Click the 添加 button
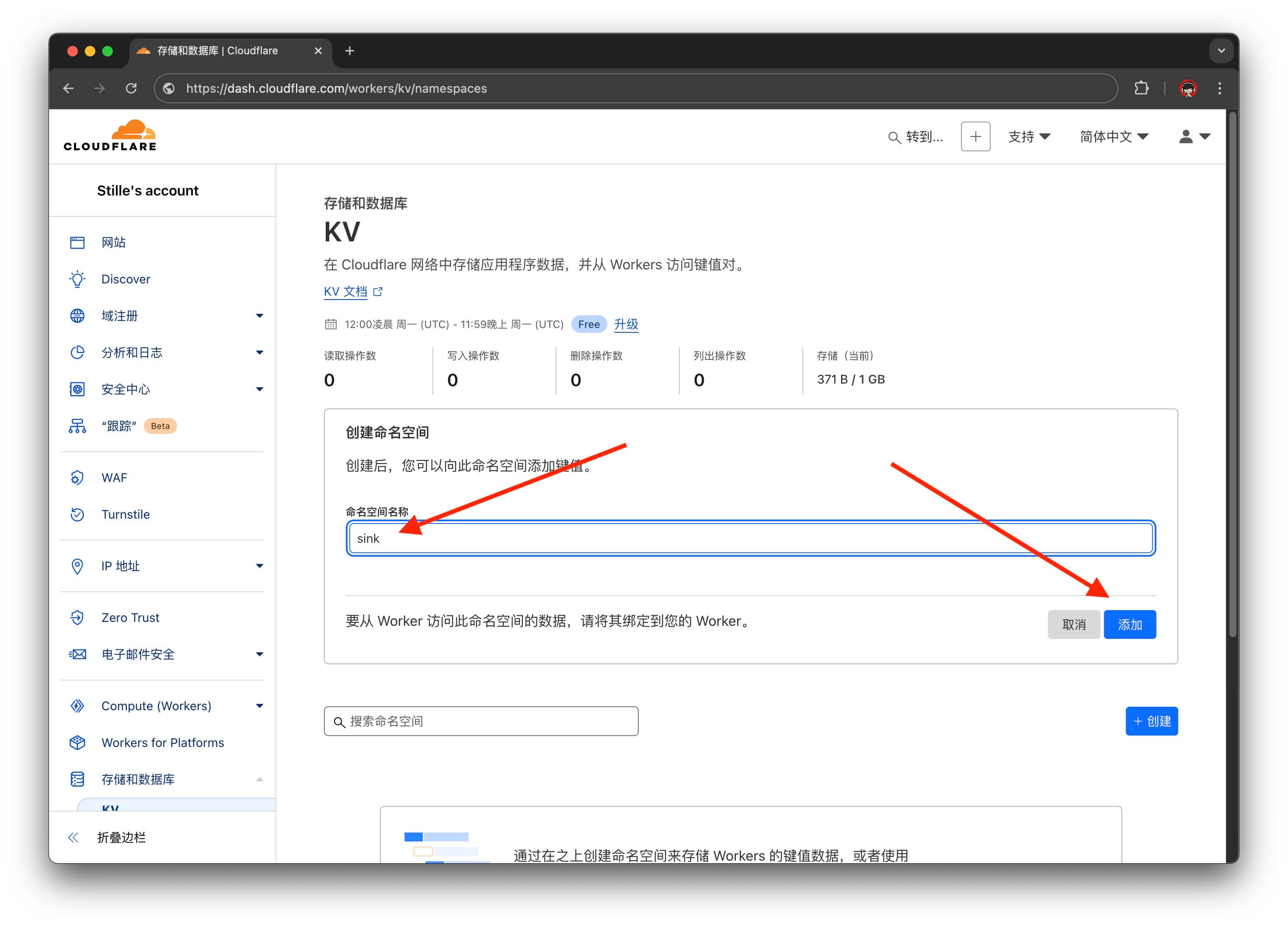This screenshot has width=1288, height=928. click(x=1130, y=624)
